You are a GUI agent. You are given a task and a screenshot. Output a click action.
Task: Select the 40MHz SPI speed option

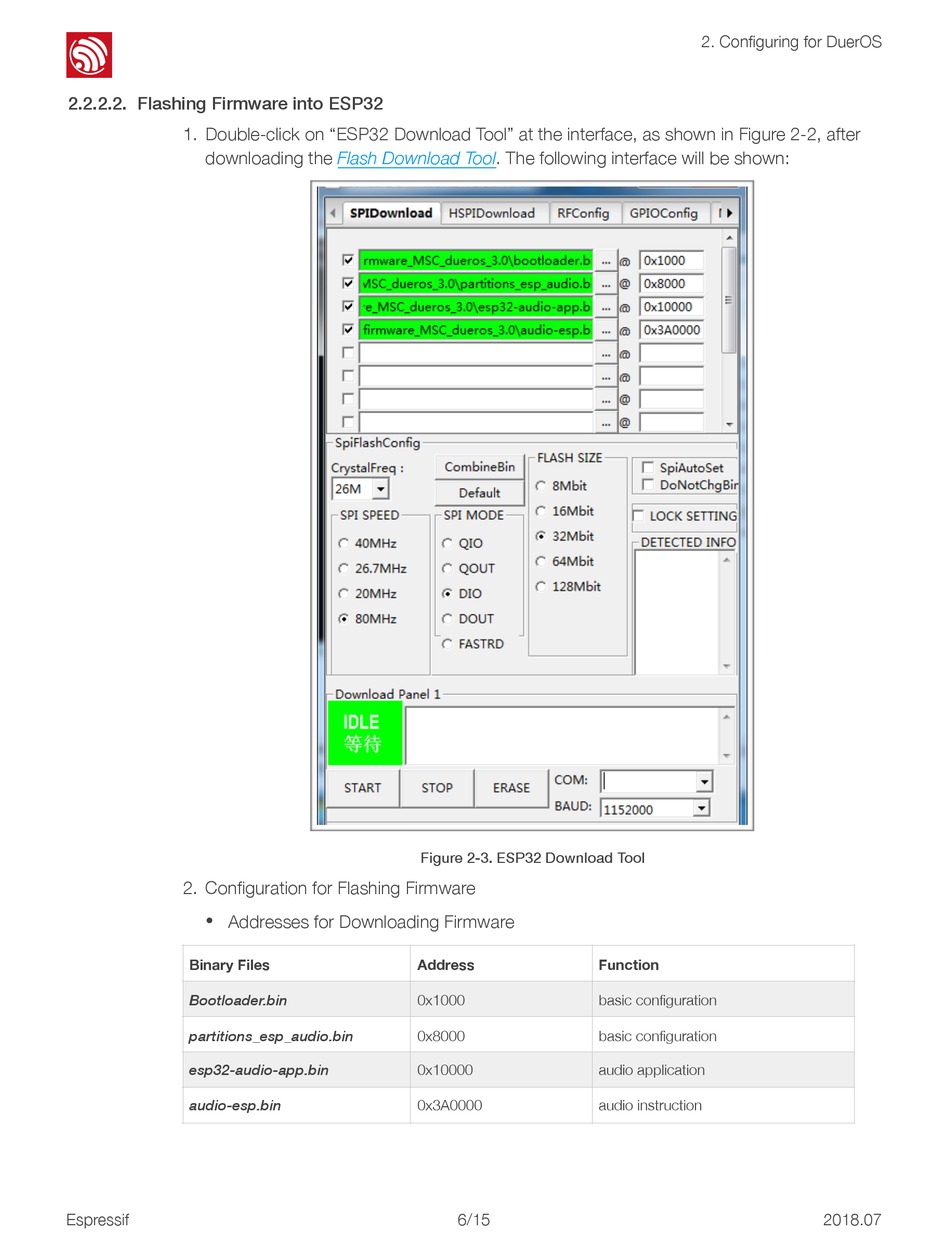(x=344, y=544)
